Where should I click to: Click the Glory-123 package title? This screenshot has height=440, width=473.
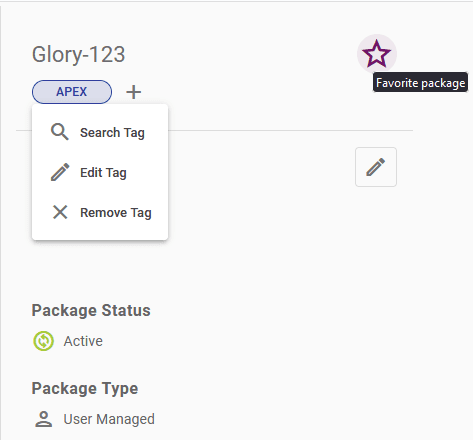coord(78,55)
